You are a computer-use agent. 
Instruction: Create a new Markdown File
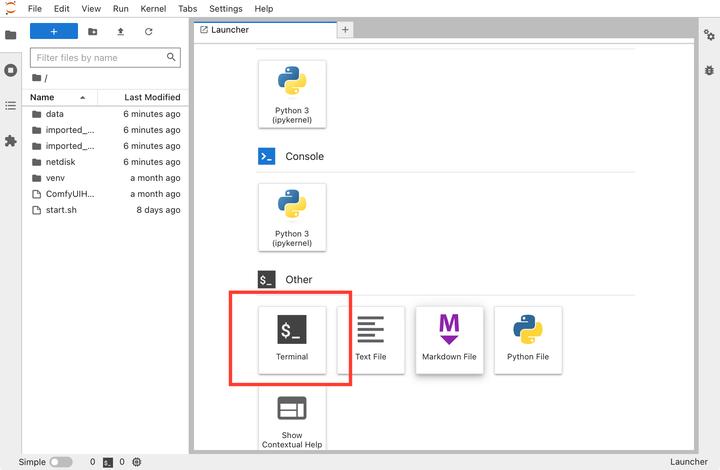449,340
